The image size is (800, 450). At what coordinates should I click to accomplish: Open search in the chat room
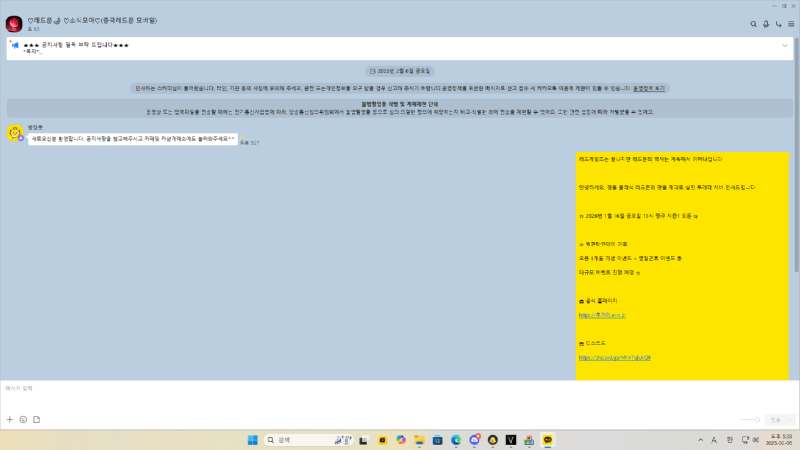coord(753,24)
